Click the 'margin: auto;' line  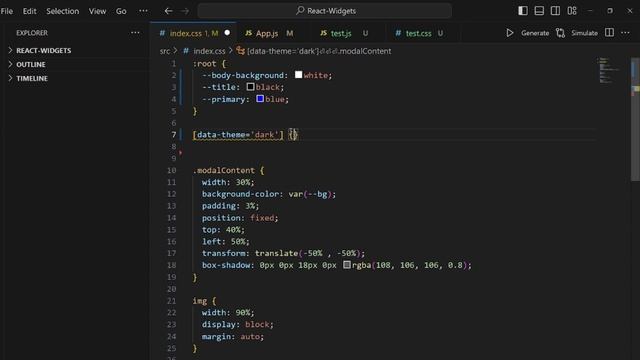233,336
